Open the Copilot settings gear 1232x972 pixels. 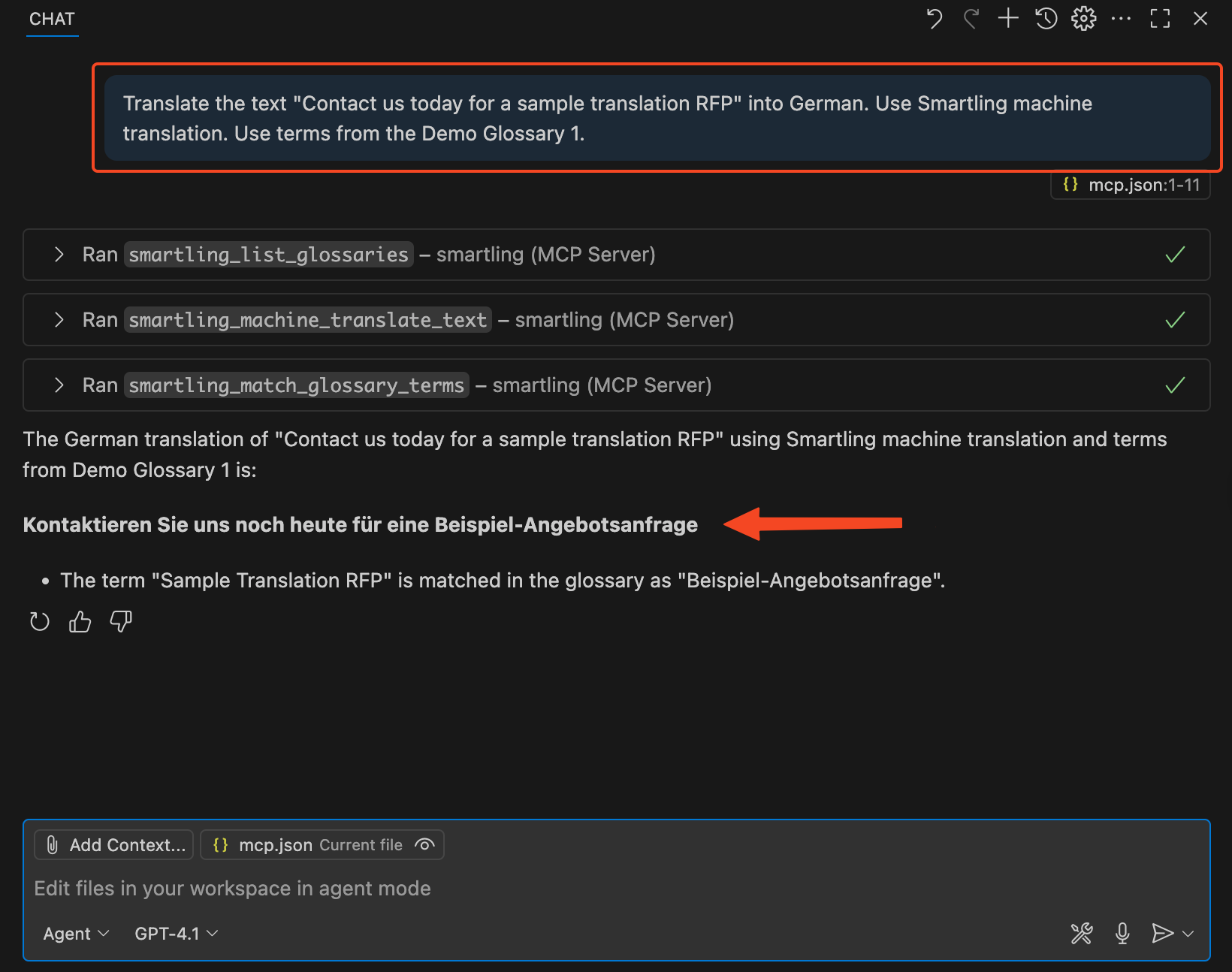[x=1083, y=18]
